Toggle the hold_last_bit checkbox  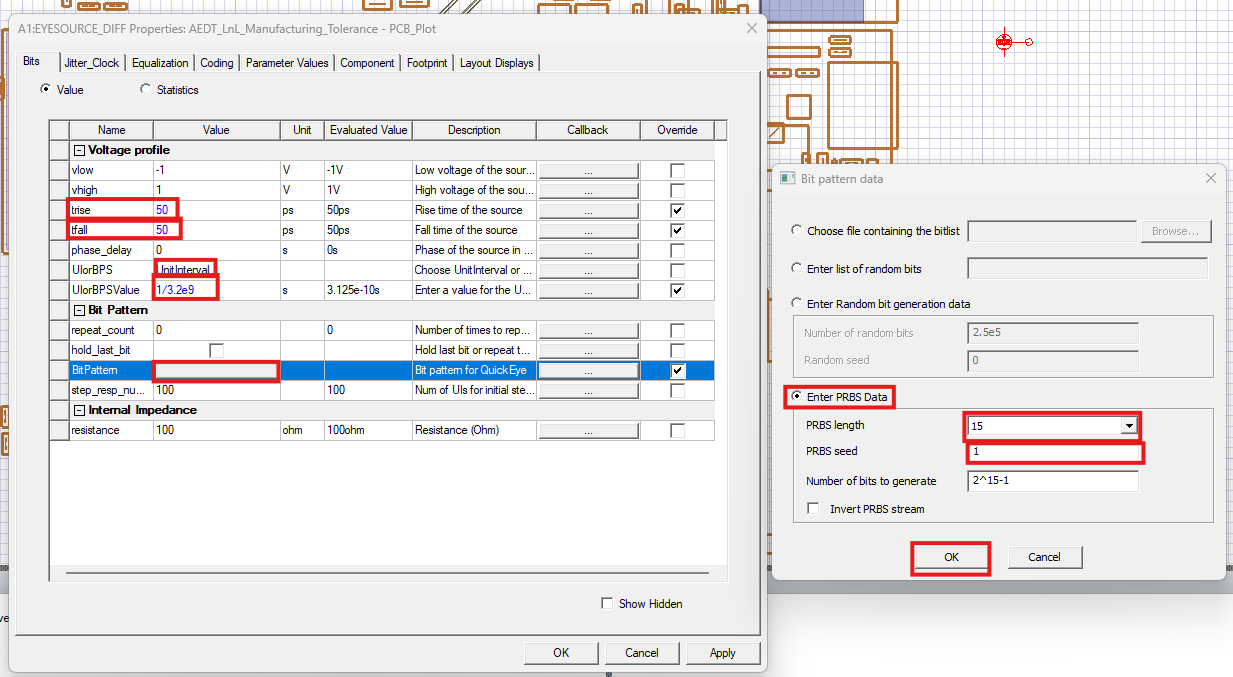[x=214, y=350]
